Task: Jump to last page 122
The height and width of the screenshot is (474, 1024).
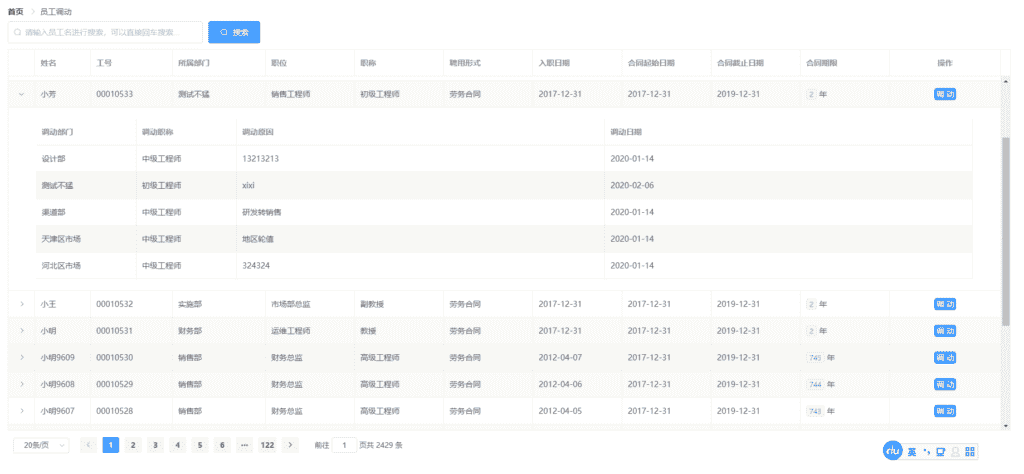Action: coord(267,445)
